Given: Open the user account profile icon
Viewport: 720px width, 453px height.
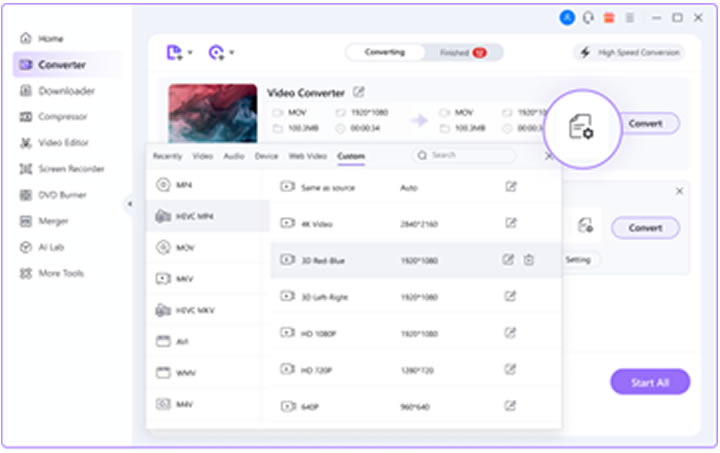Looking at the screenshot, I should 567,18.
